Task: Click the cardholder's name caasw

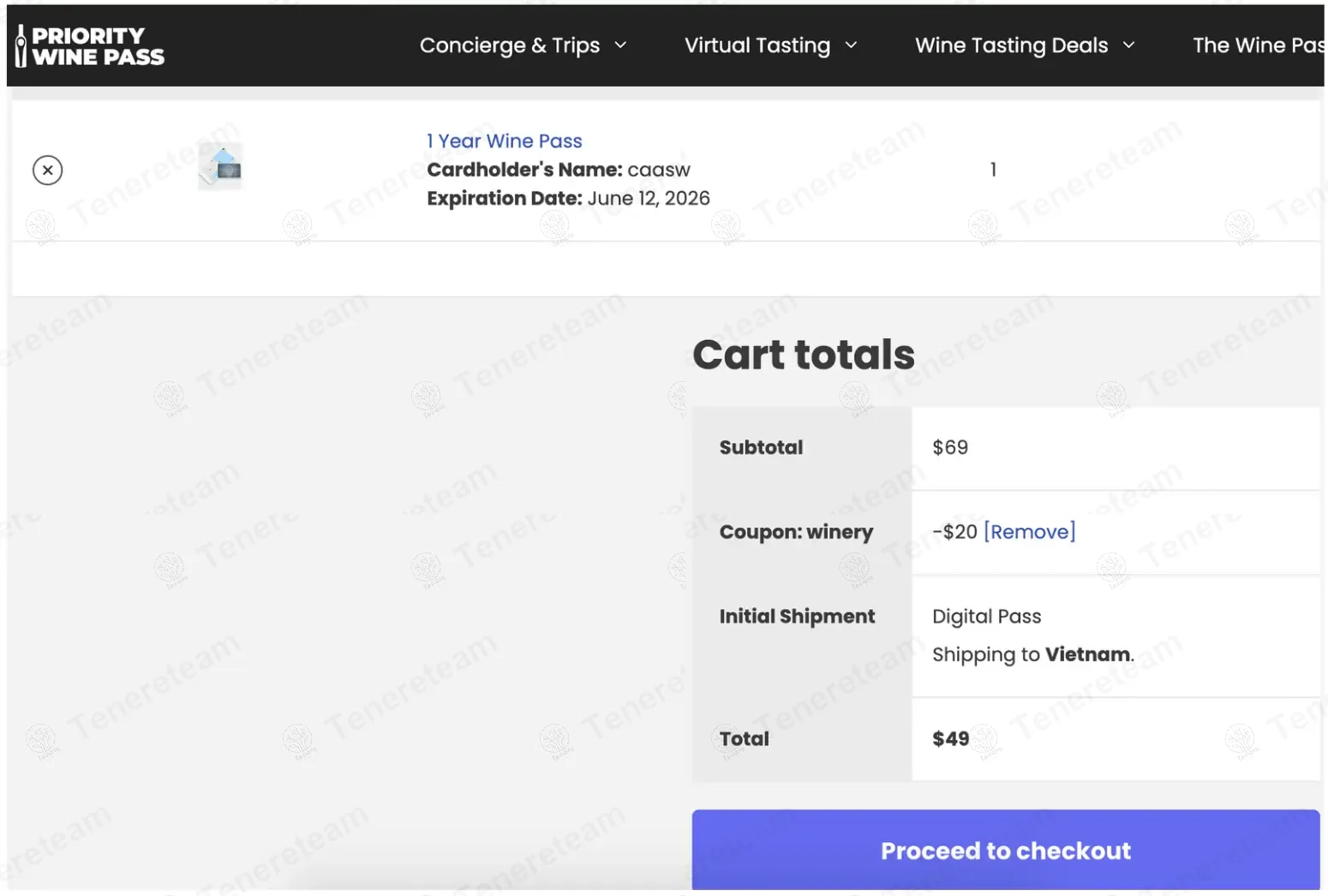Action: click(x=658, y=170)
